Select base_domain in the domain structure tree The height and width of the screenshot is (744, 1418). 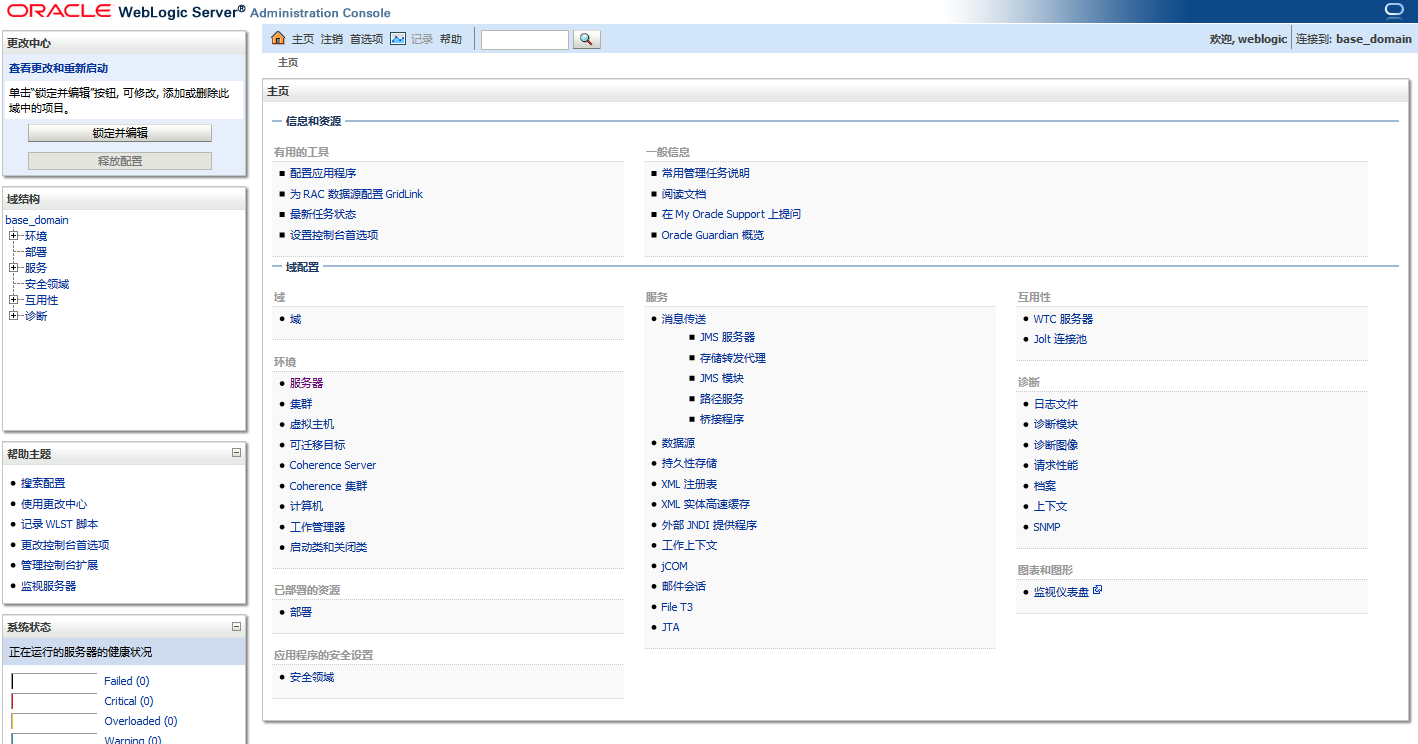[x=37, y=220]
